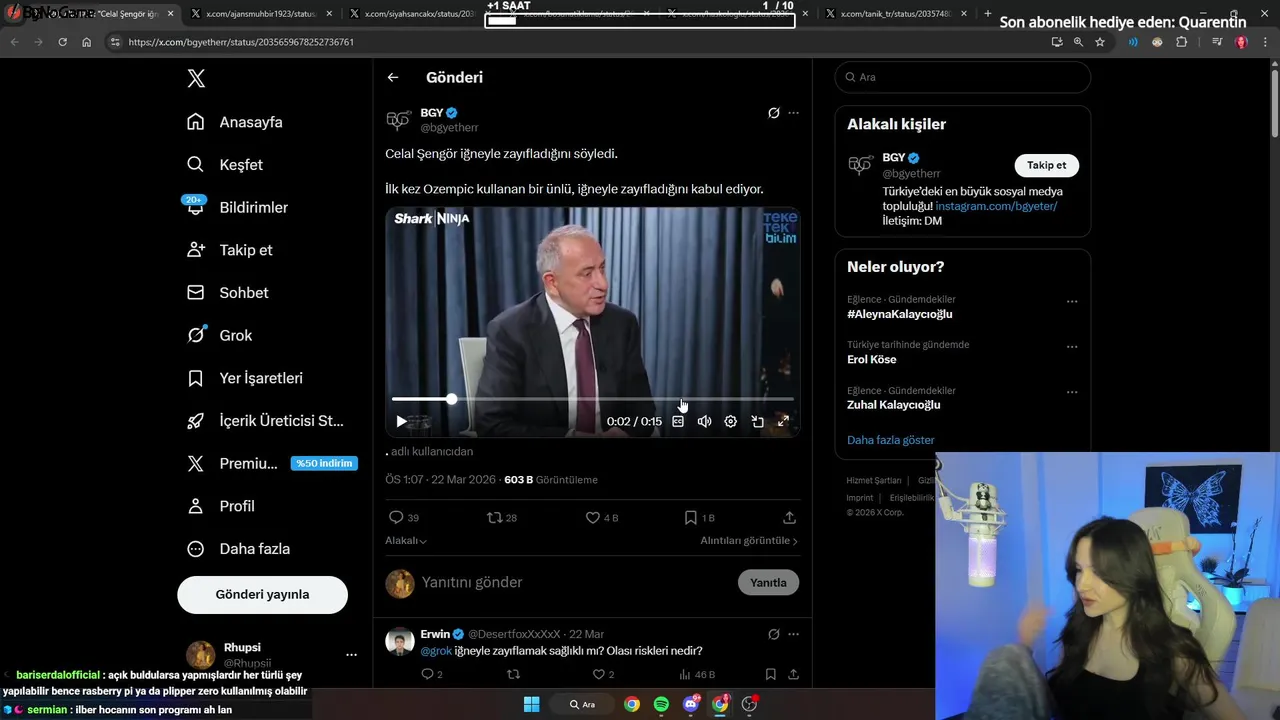
Task: Open the @grok mention in Erwin's reply
Action: click(436, 651)
